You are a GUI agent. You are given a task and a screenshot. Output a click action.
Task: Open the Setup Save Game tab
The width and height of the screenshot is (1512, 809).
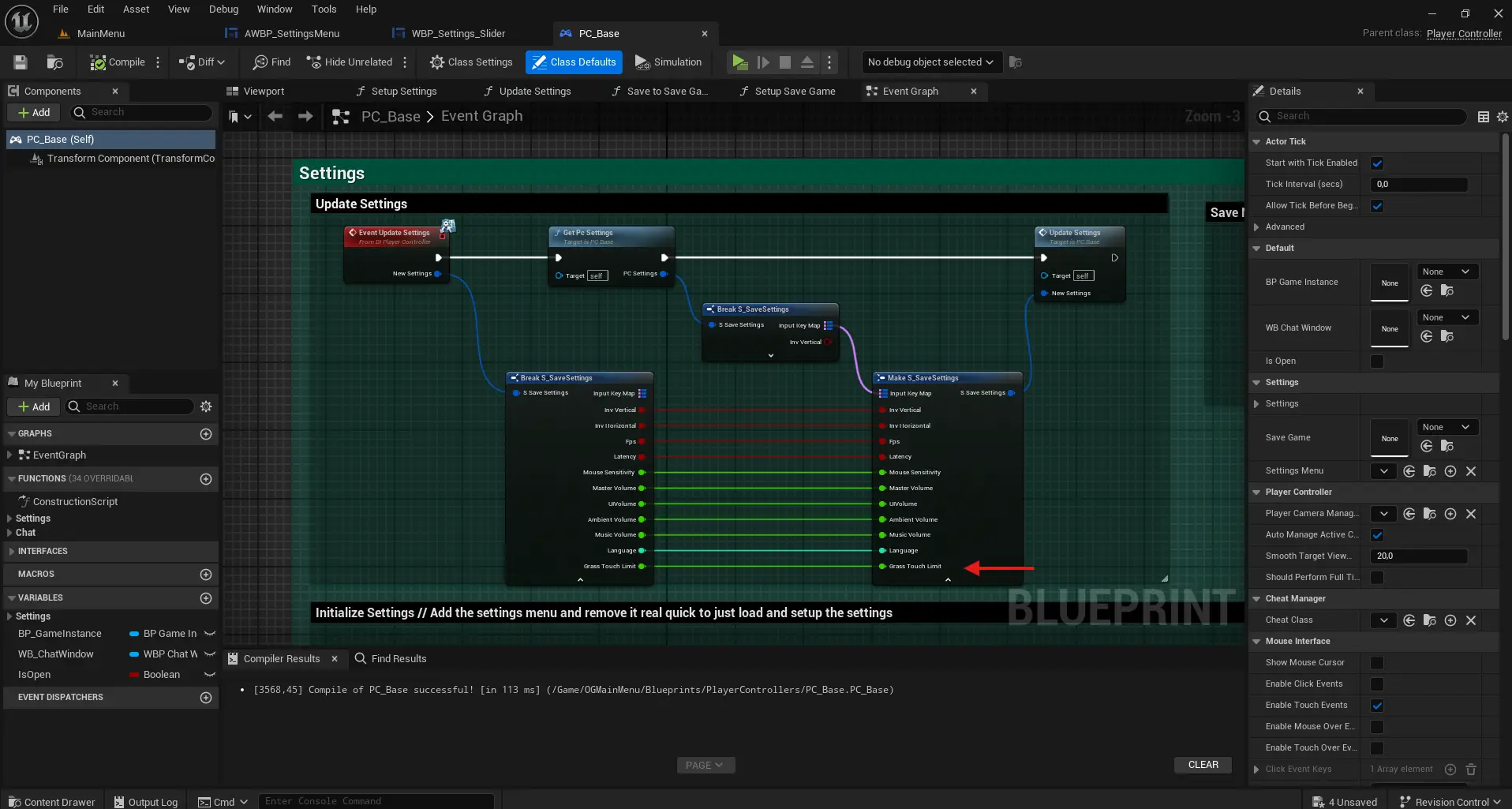coord(795,92)
